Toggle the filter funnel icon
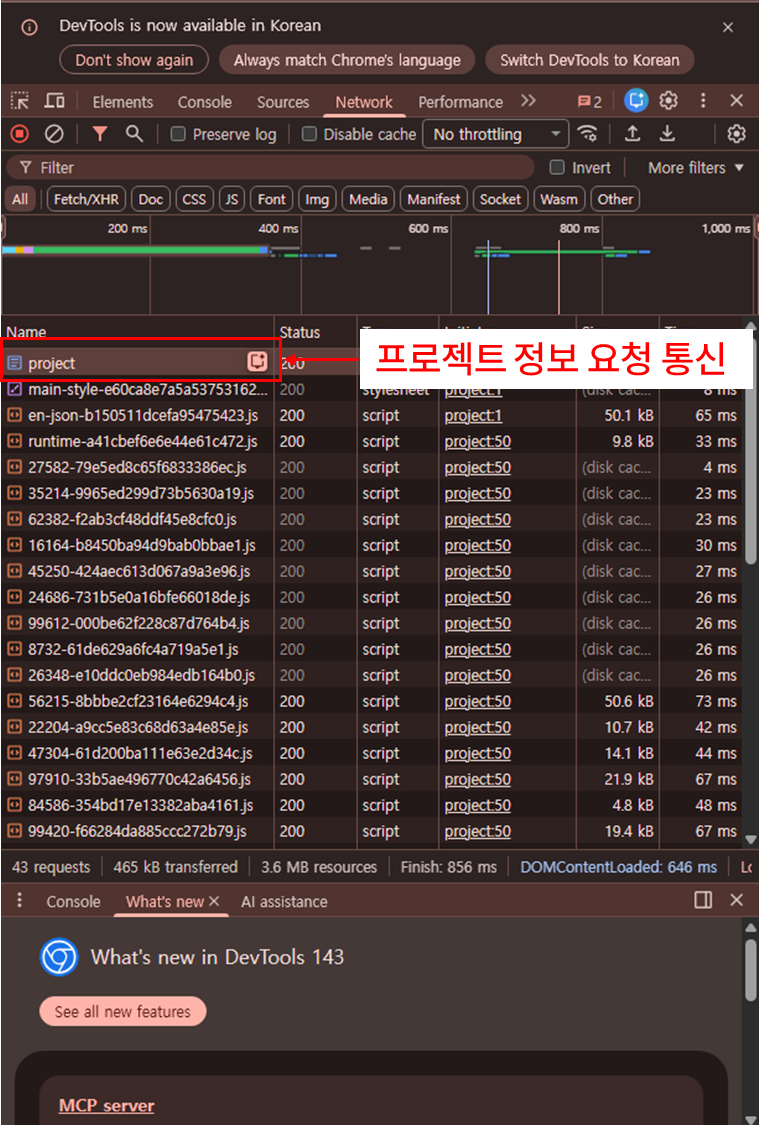The height and width of the screenshot is (1125, 759). (x=100, y=134)
